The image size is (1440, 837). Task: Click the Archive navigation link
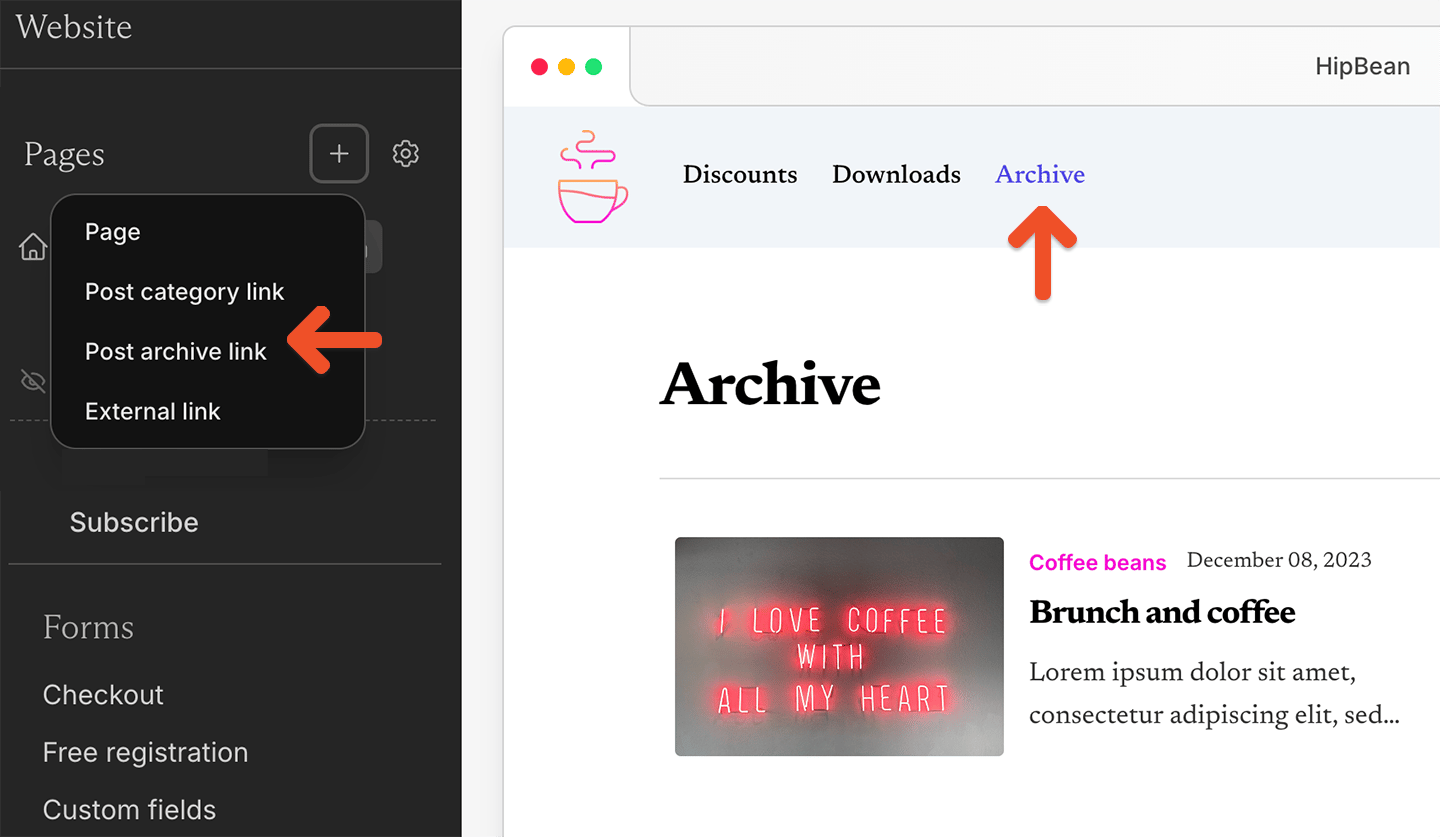coord(1040,175)
